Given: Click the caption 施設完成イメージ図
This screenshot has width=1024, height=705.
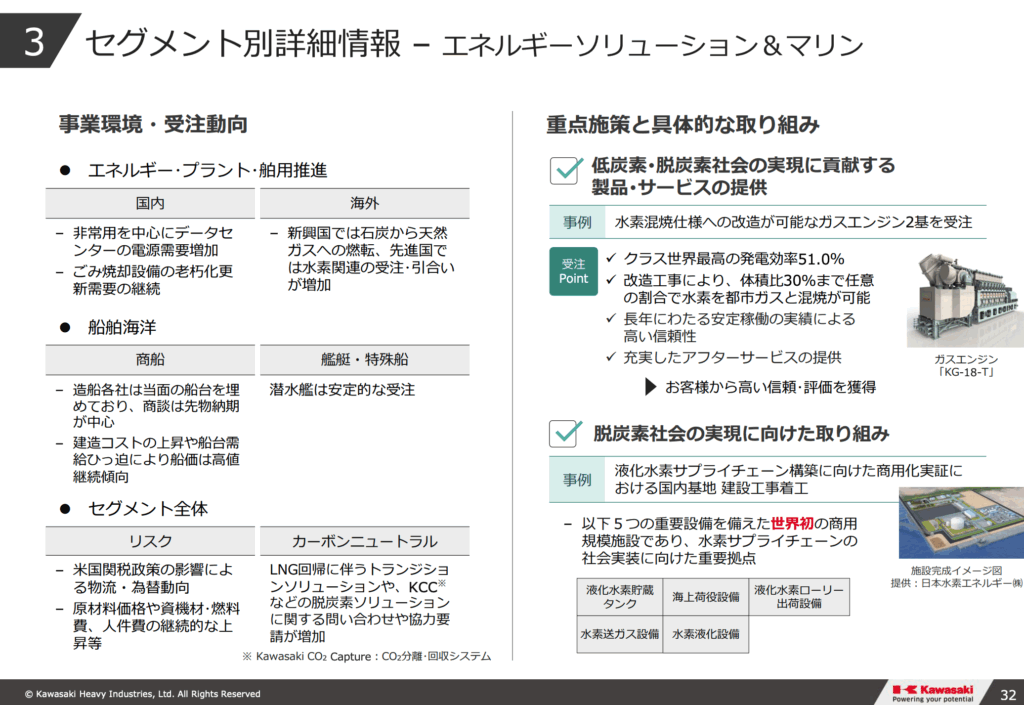Looking at the screenshot, I should 956,571.
